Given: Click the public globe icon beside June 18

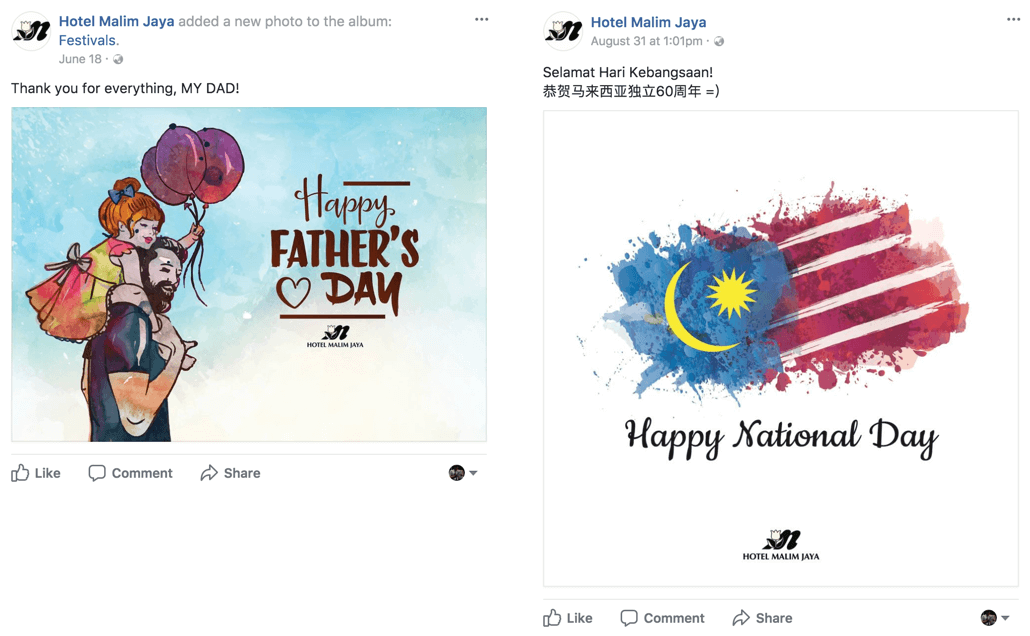Looking at the screenshot, I should [118, 59].
